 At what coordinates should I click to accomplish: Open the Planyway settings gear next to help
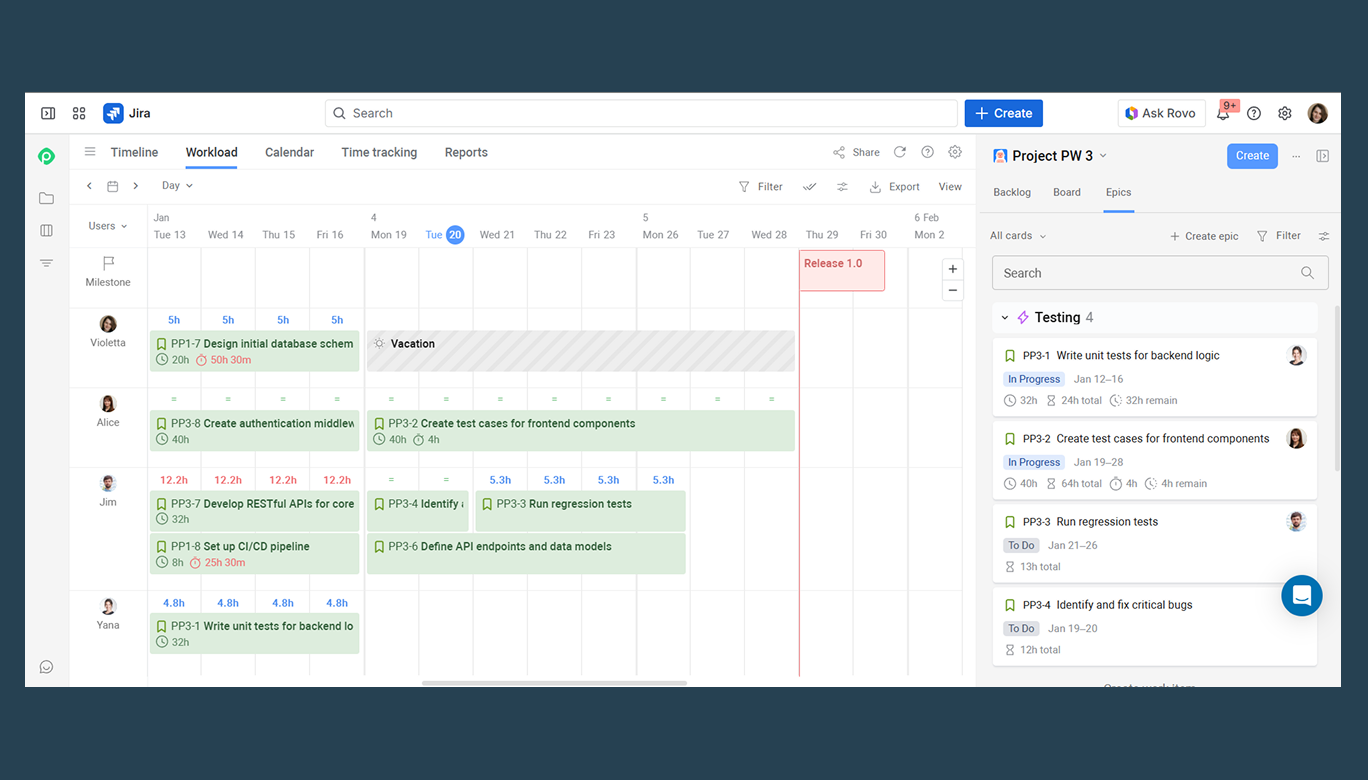click(955, 152)
